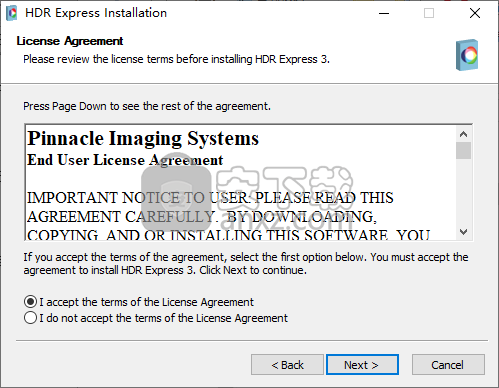Click the disabled maximize window button
Screen dimensions: 499x388
[429, 13]
